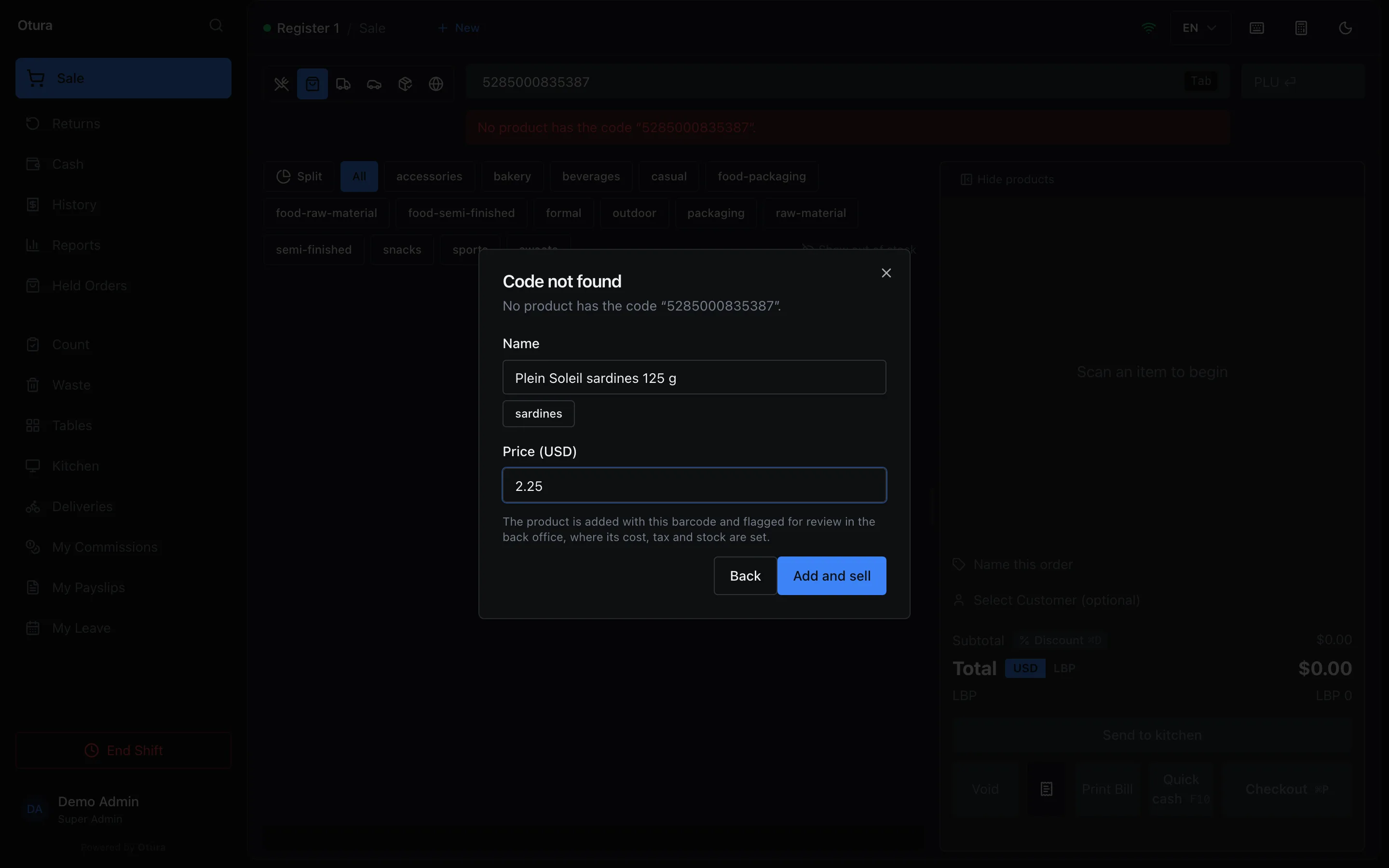This screenshot has width=1389, height=868.
Task: Click the New sale tab button
Action: (459, 28)
